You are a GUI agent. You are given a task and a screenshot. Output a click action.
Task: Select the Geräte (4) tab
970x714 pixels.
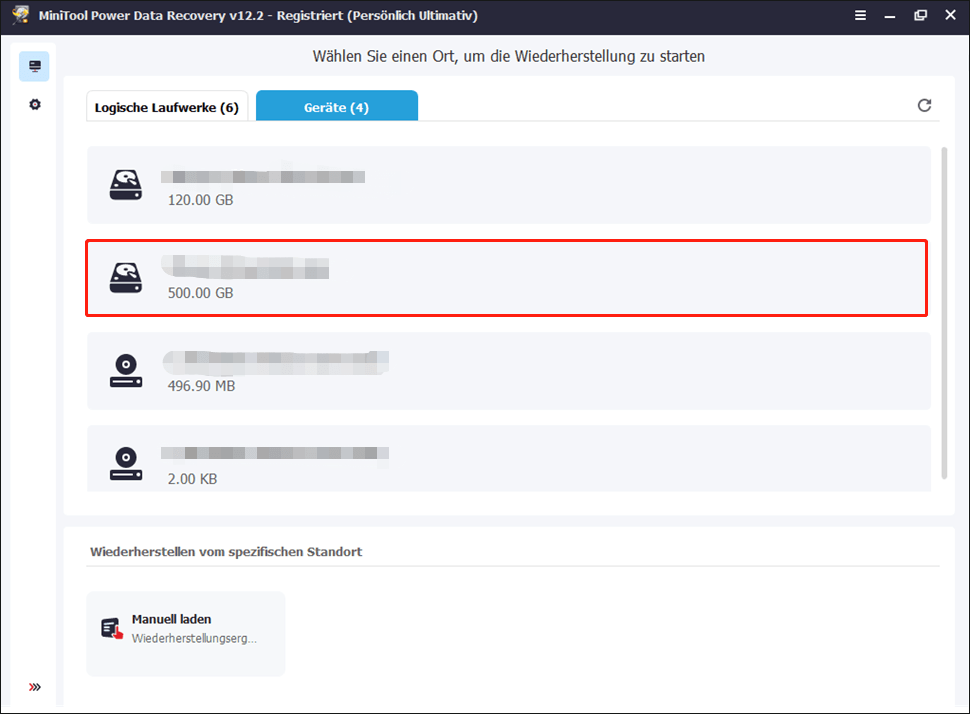337,107
